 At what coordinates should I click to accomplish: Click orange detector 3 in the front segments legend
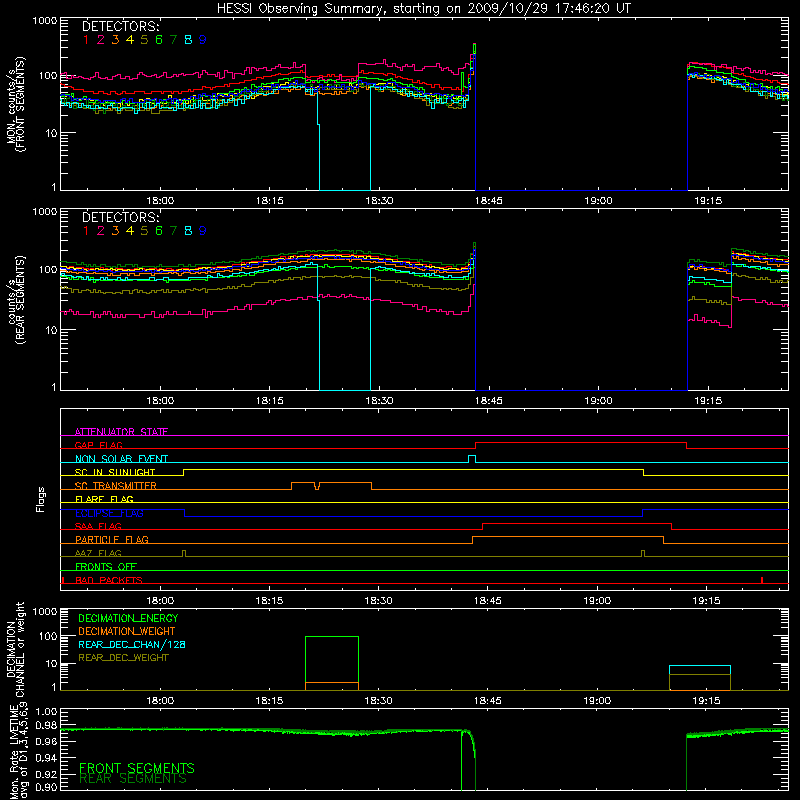[115, 40]
